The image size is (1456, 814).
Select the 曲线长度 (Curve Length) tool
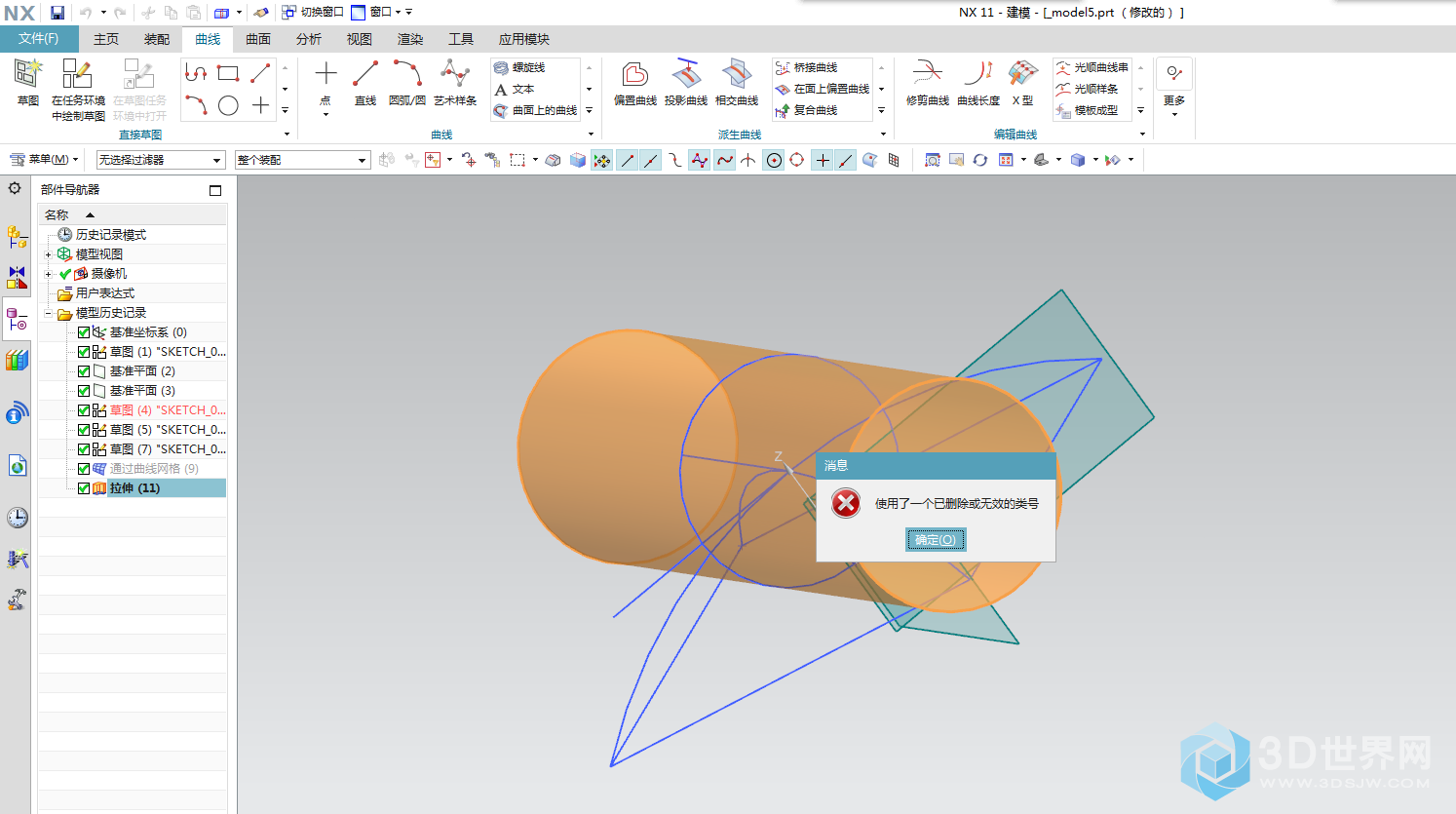tap(978, 82)
